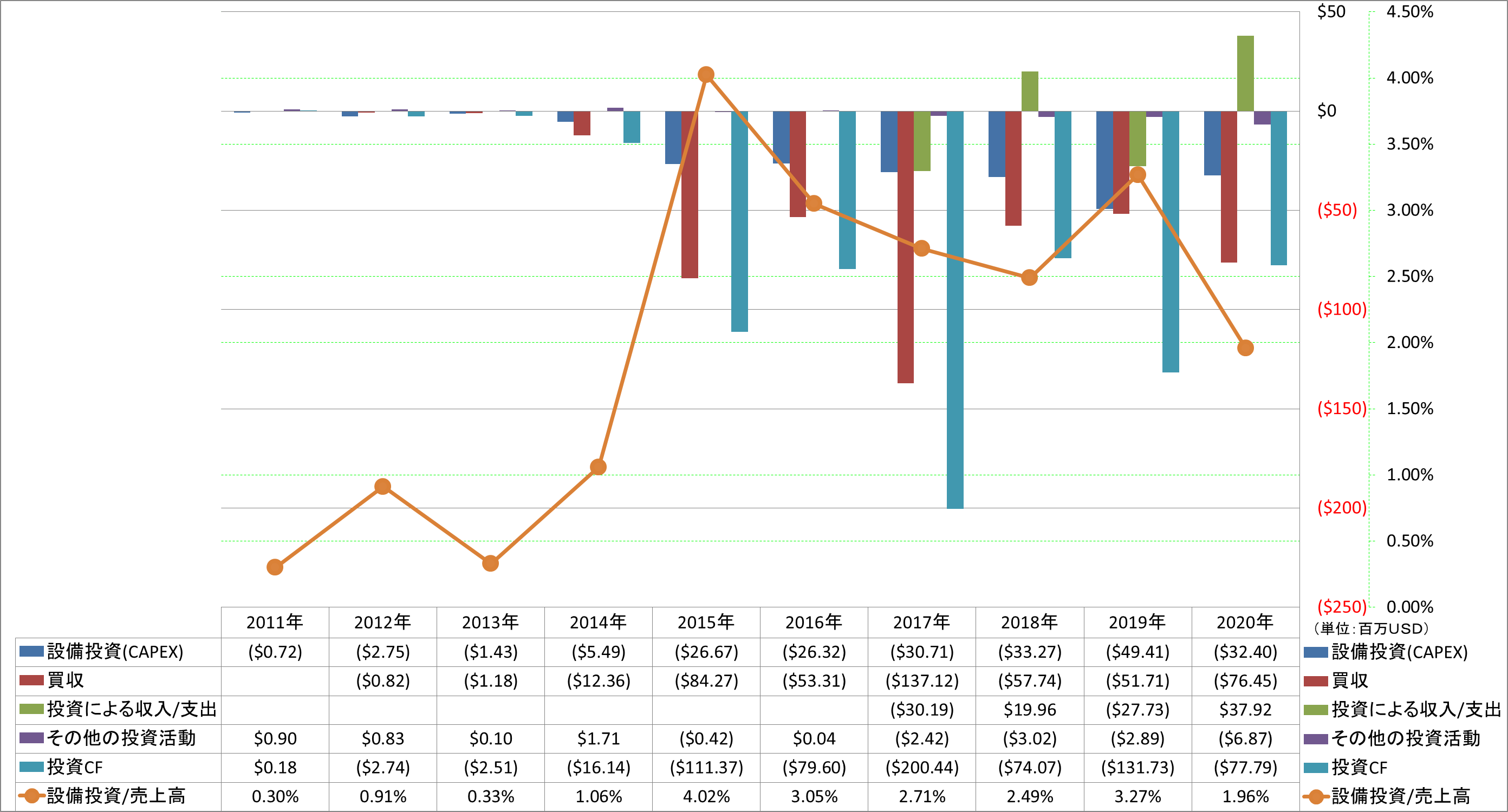This screenshot has height=812, width=1508.
Task: Click the orange line marker for 2014
Action: pos(597,466)
